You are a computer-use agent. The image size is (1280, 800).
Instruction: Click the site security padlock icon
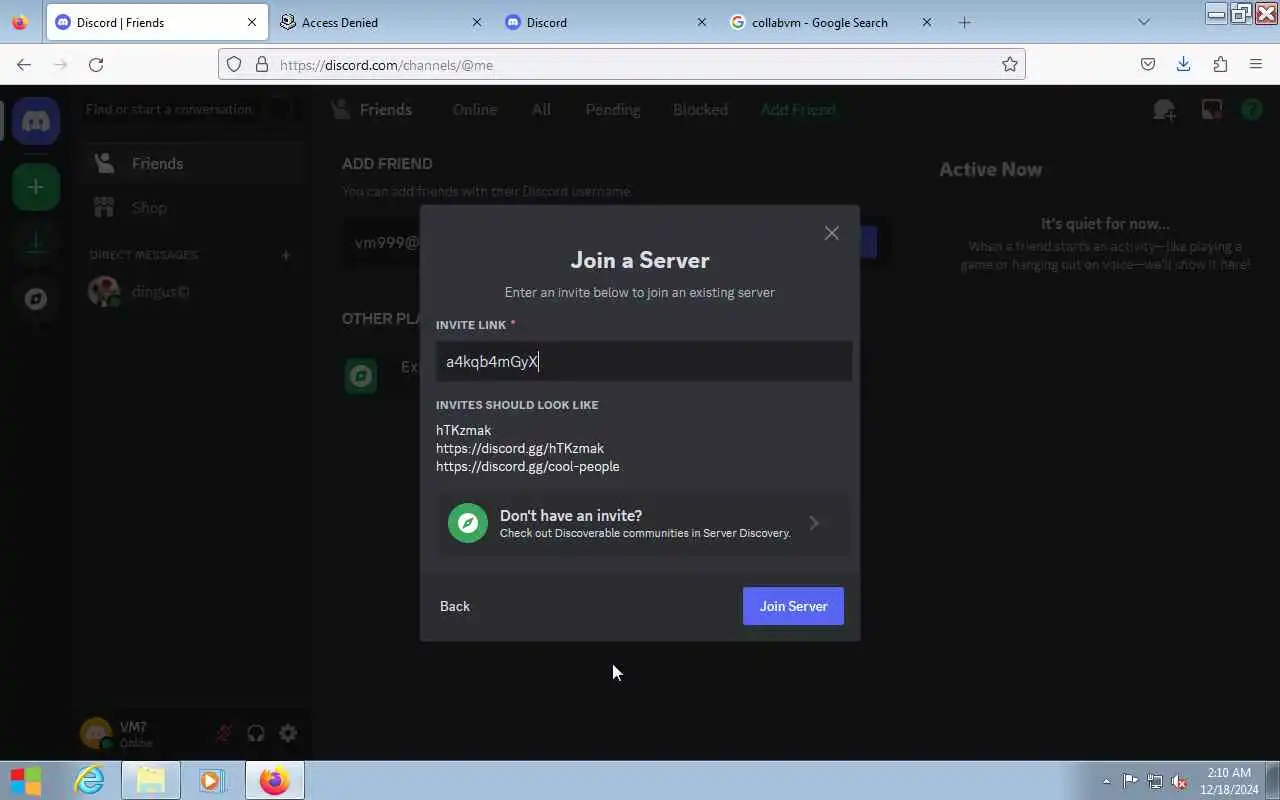point(262,64)
